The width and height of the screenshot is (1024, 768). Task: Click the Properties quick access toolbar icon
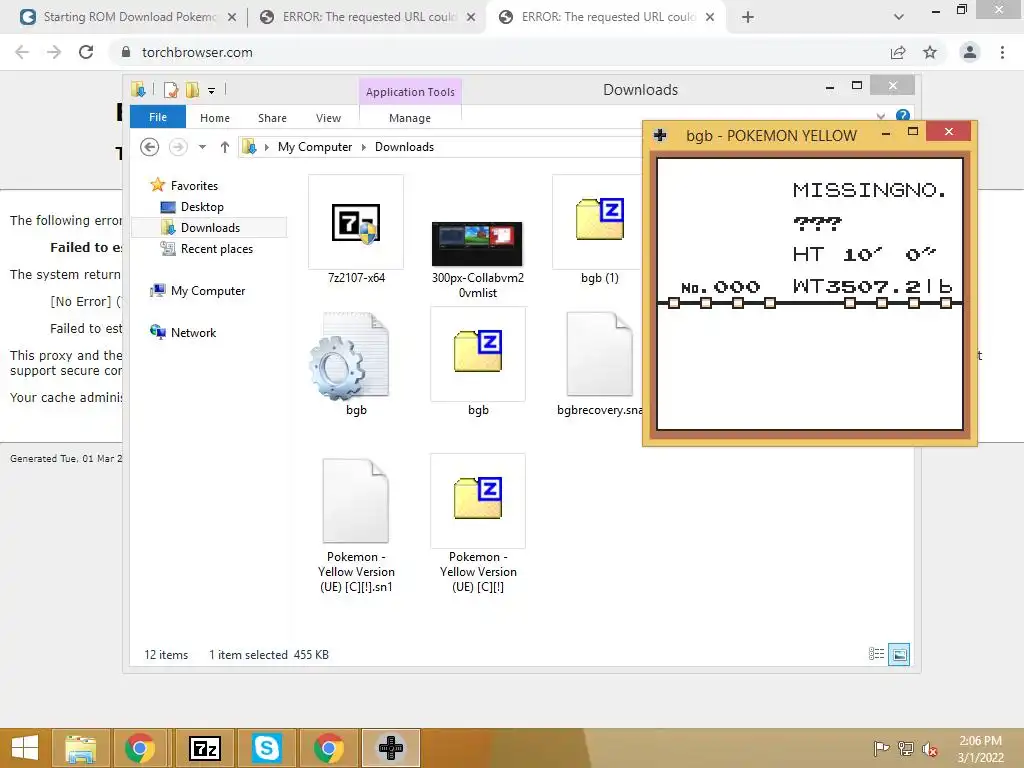pyautogui.click(x=171, y=89)
